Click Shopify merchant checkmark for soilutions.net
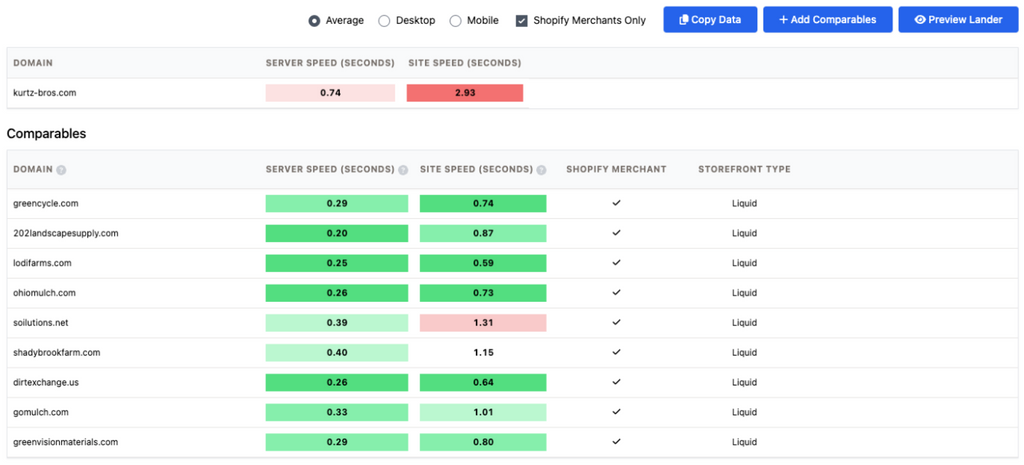The image size is (1024, 465). (x=616, y=323)
